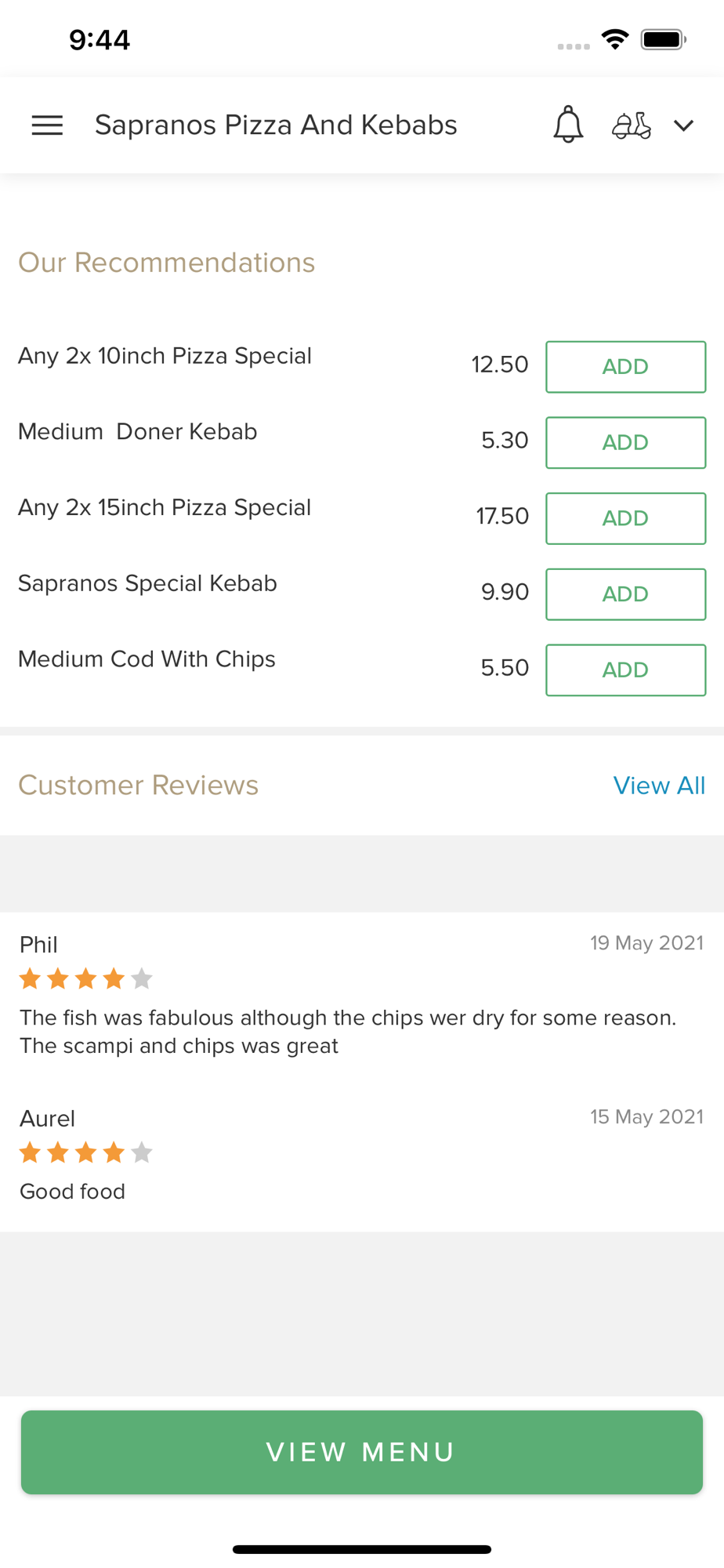Tap the home indicator bar

[362, 1549]
